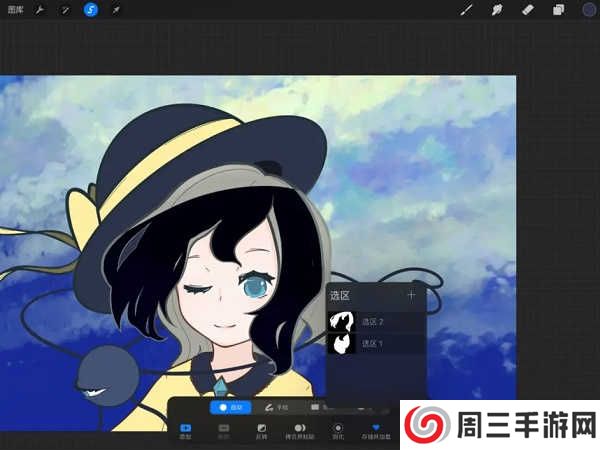Open the Layers panel icon

(x=558, y=10)
